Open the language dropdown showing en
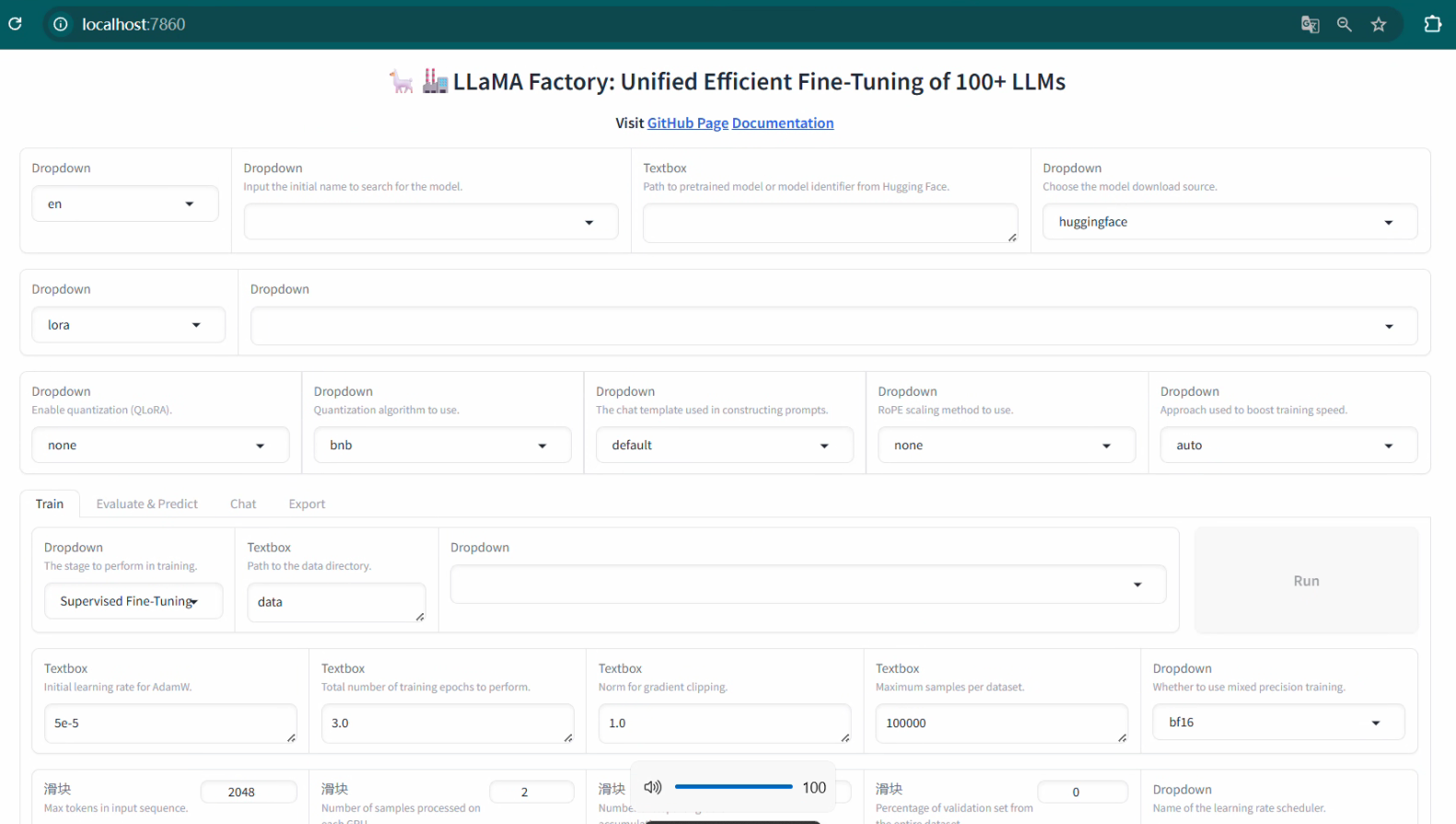Viewport: 1456px width, 824px height. coord(125,203)
